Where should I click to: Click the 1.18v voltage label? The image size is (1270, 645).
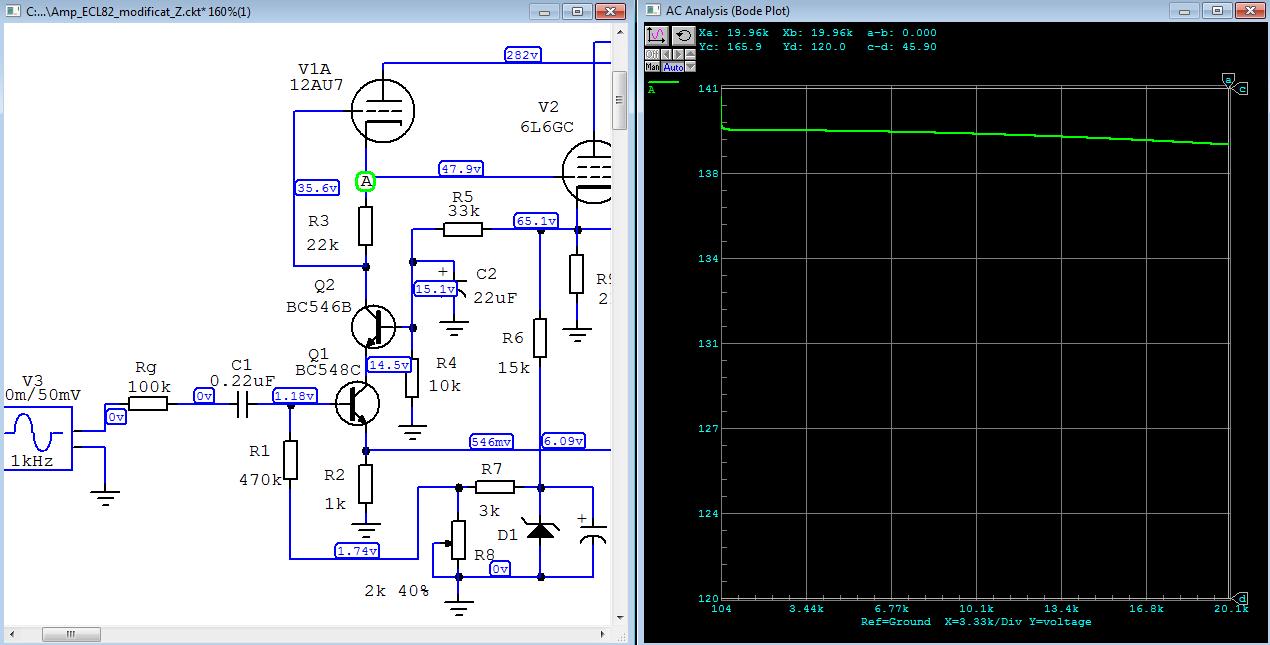[x=294, y=396]
